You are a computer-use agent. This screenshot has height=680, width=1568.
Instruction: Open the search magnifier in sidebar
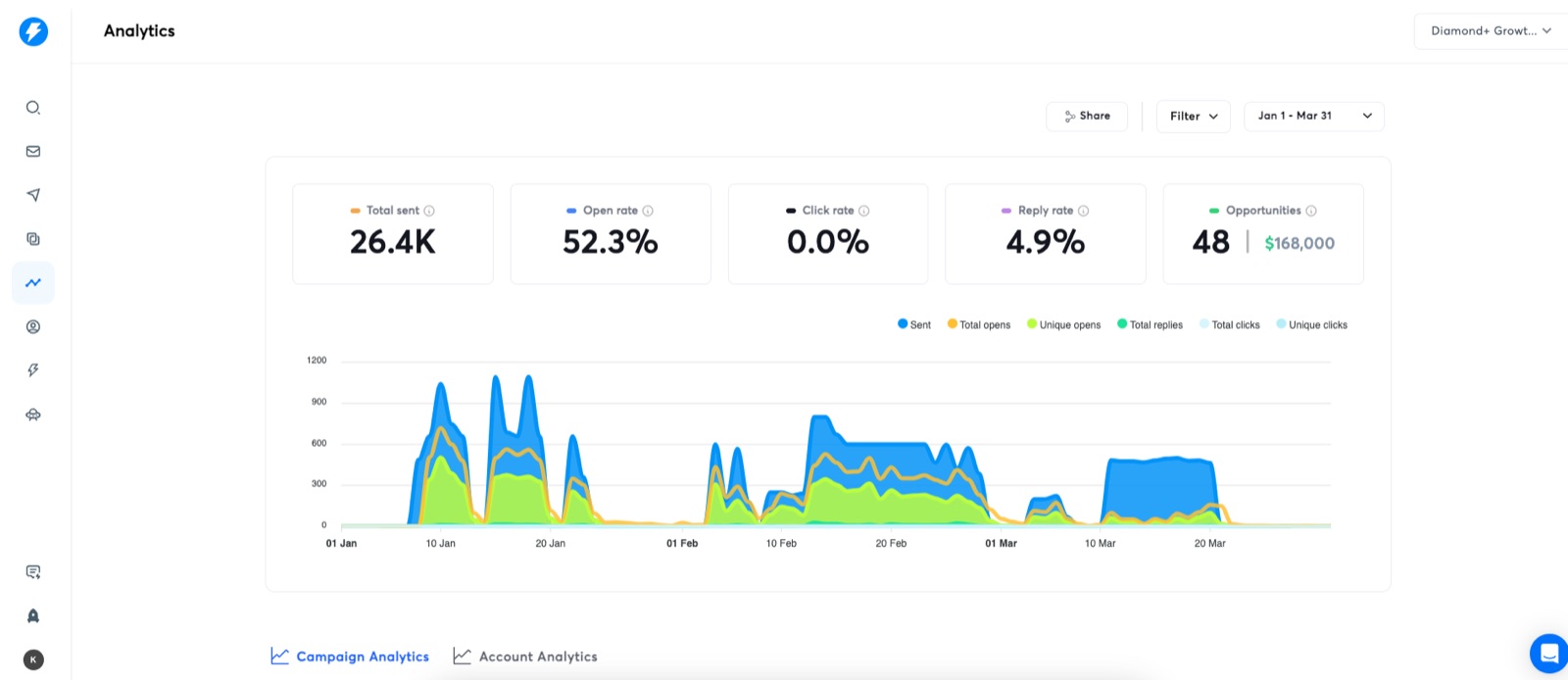(x=33, y=108)
